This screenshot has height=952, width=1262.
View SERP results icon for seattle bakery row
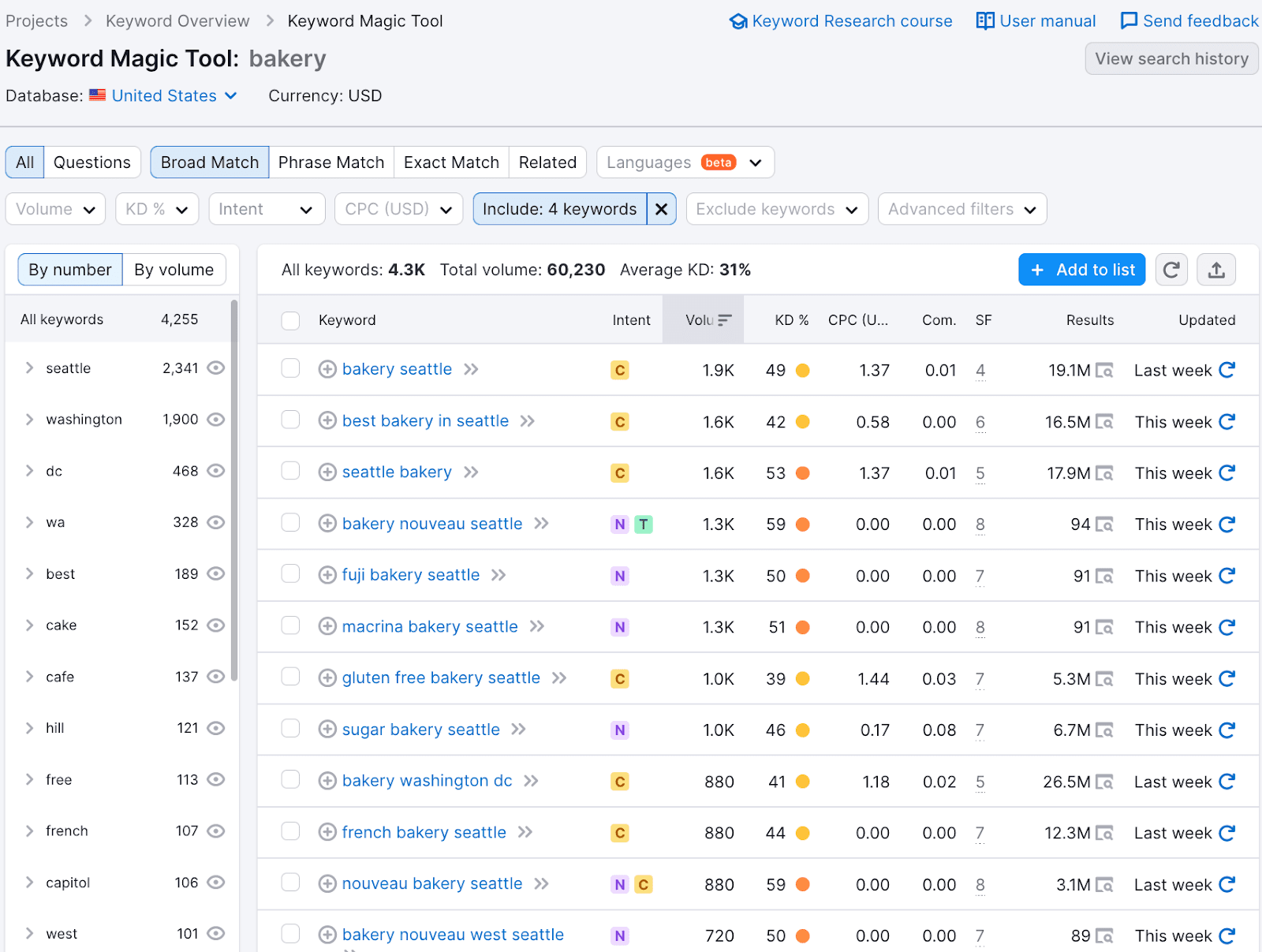[x=1104, y=473]
